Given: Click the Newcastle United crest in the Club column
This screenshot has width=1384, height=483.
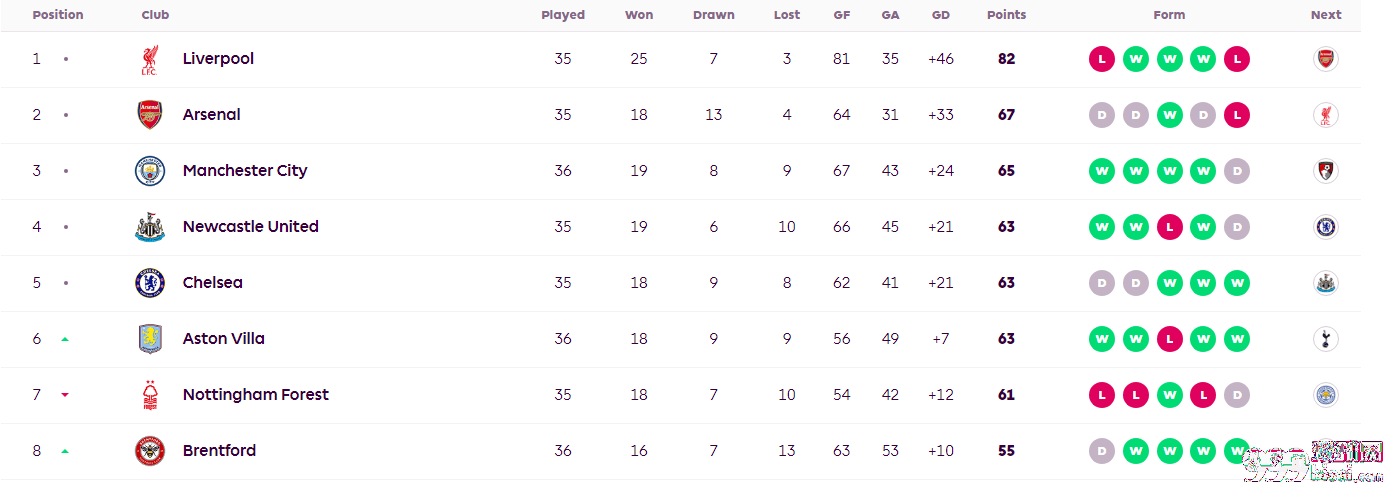Looking at the screenshot, I should click(x=150, y=227).
